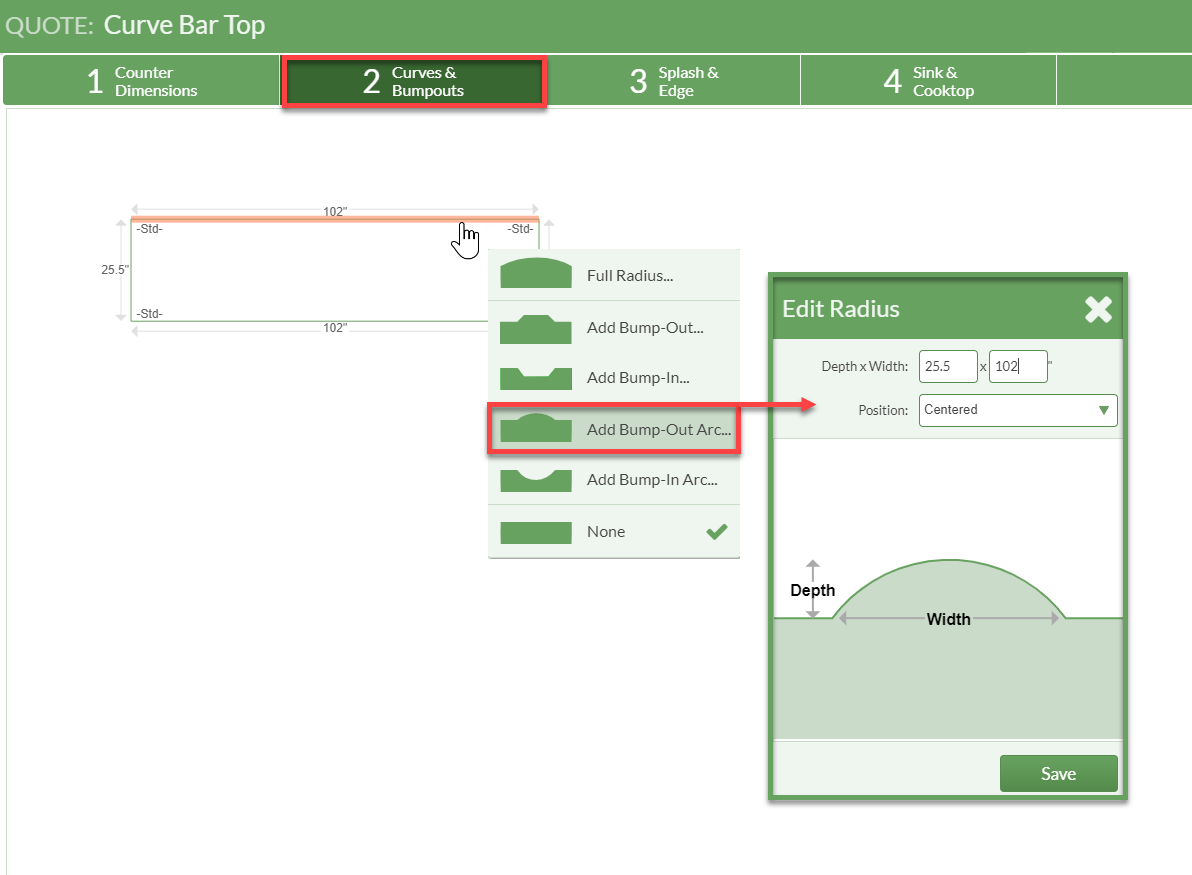Choose the Add Bump-In shape icon

click(536, 378)
